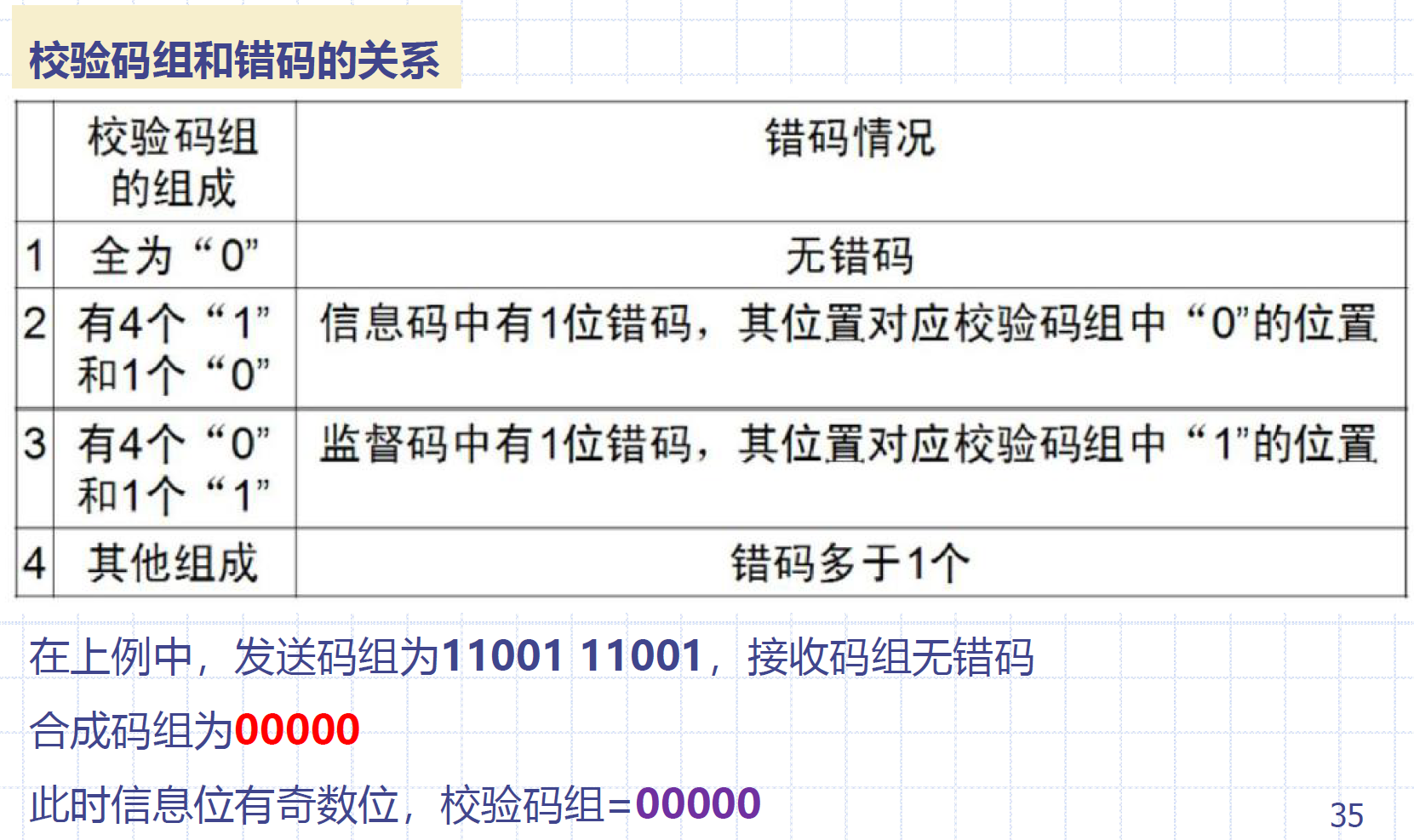Viewport: 1414px width, 840px height.
Task: Click the slide title 校验码组和错码的关系
Action: [234, 60]
